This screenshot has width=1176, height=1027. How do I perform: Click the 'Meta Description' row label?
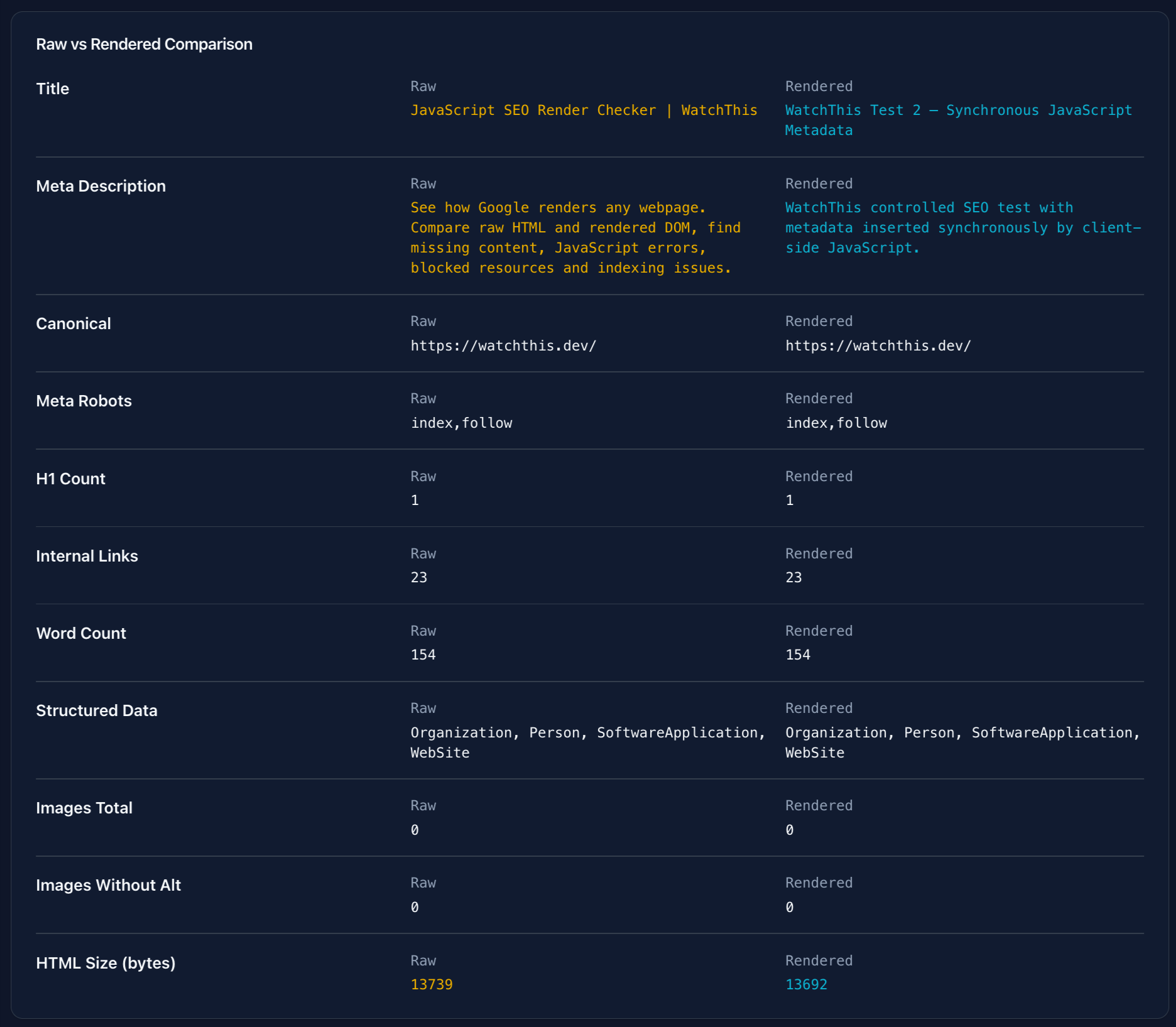coord(101,187)
